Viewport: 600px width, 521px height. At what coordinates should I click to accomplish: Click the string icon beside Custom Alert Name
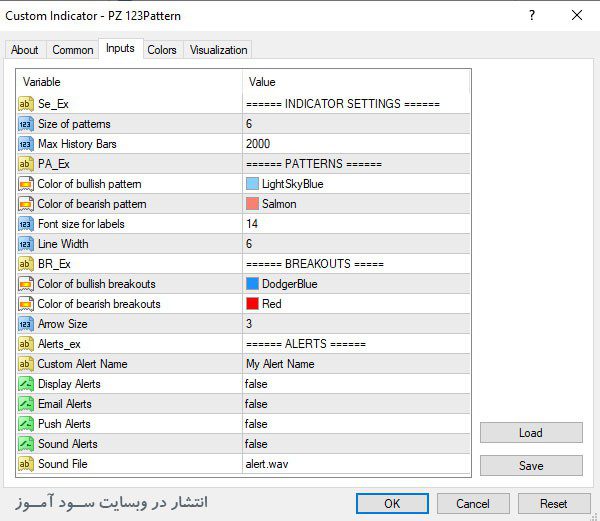pyautogui.click(x=25, y=364)
